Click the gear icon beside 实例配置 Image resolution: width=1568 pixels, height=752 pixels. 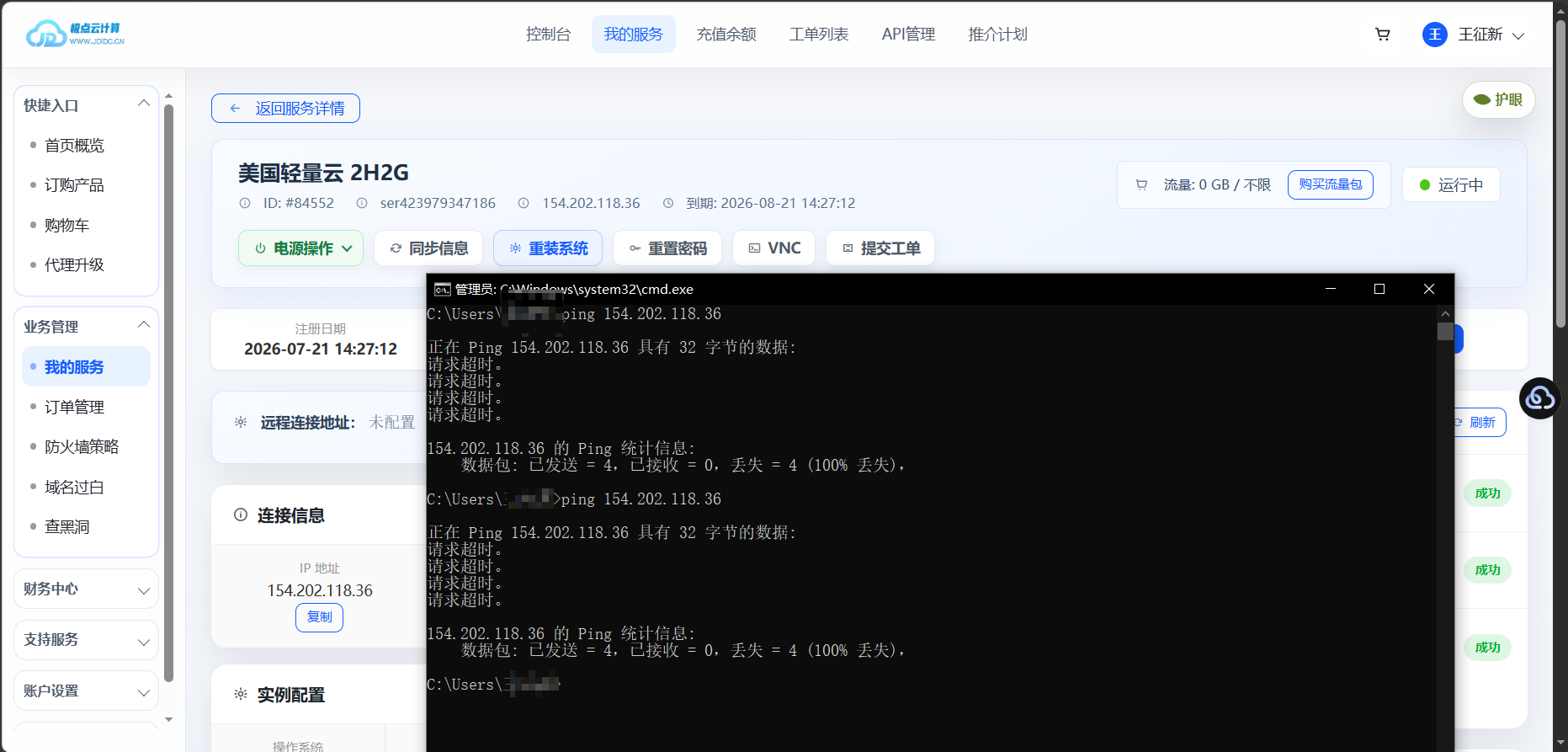pyautogui.click(x=241, y=694)
